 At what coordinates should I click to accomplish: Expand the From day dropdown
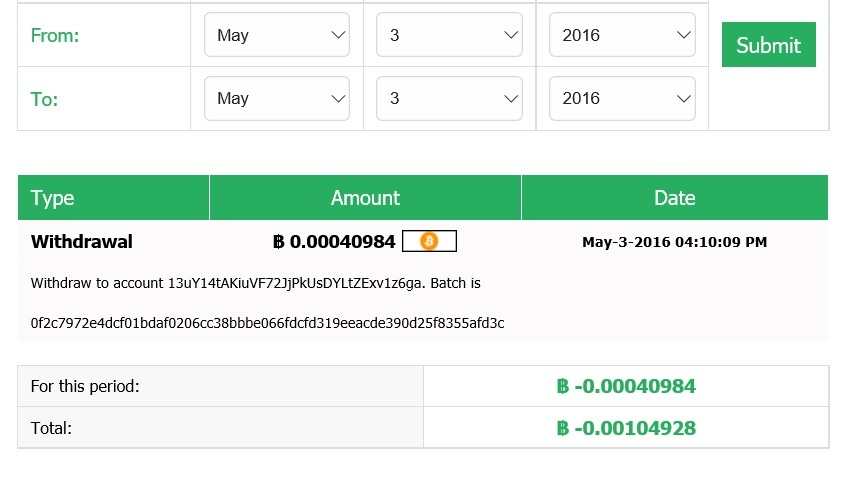449,35
